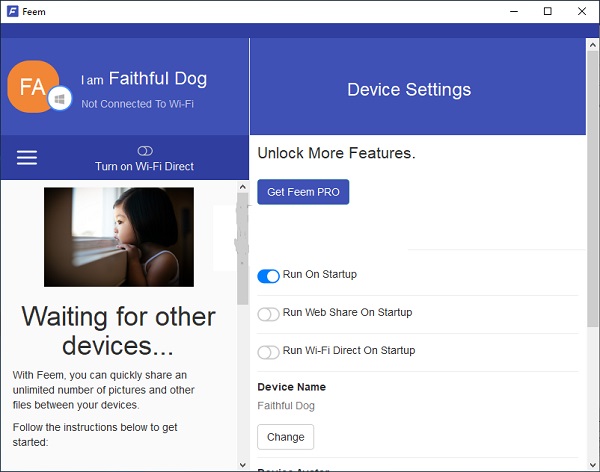
Task: Click the Wi-Fi Direct link icon
Action: coord(144,151)
